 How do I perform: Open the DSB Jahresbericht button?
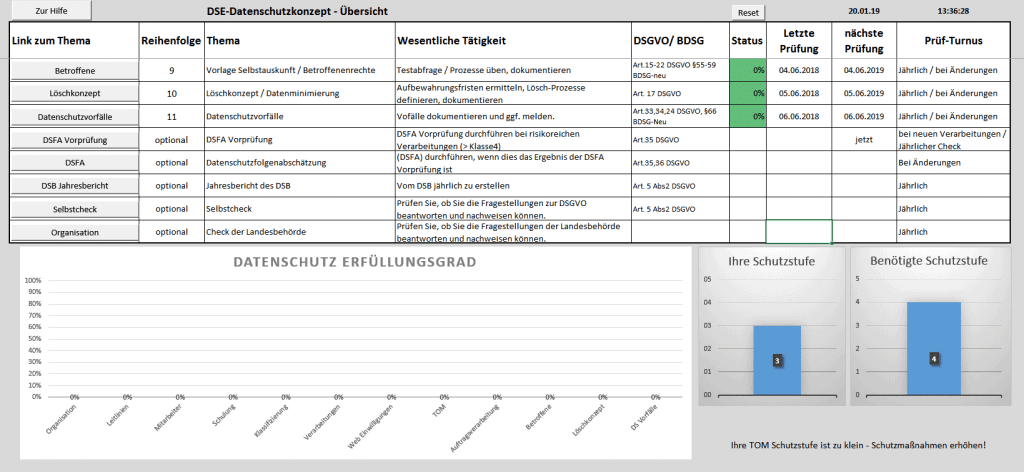(x=73, y=186)
